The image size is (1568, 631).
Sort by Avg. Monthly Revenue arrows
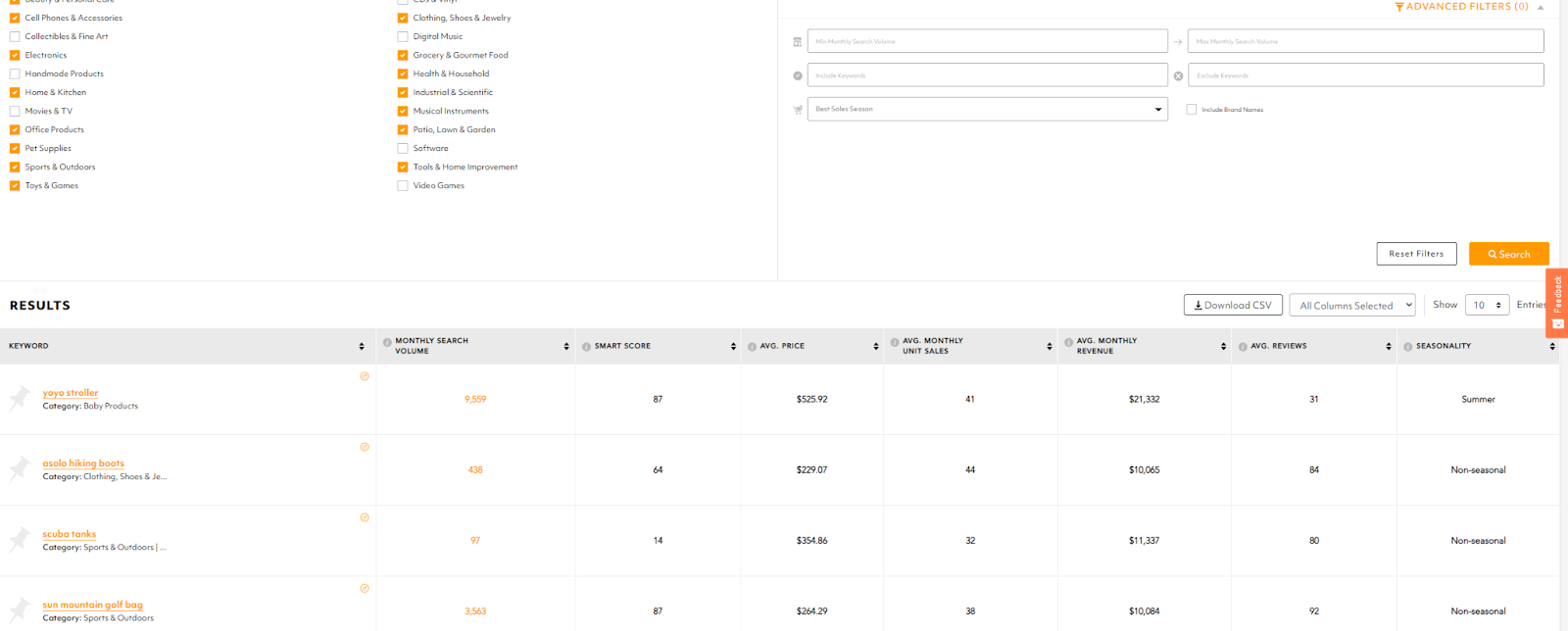tap(1223, 346)
